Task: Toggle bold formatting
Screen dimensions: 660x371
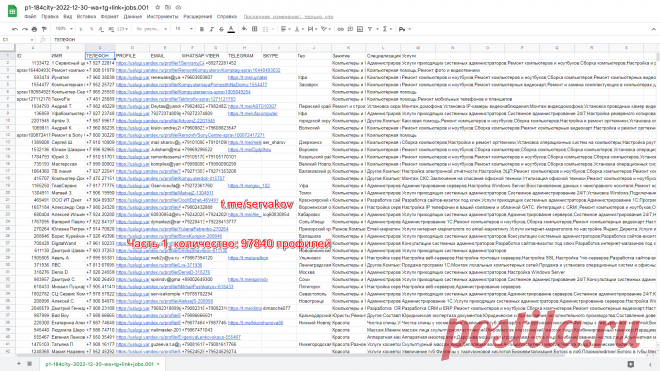Action: pyautogui.click(x=202, y=29)
